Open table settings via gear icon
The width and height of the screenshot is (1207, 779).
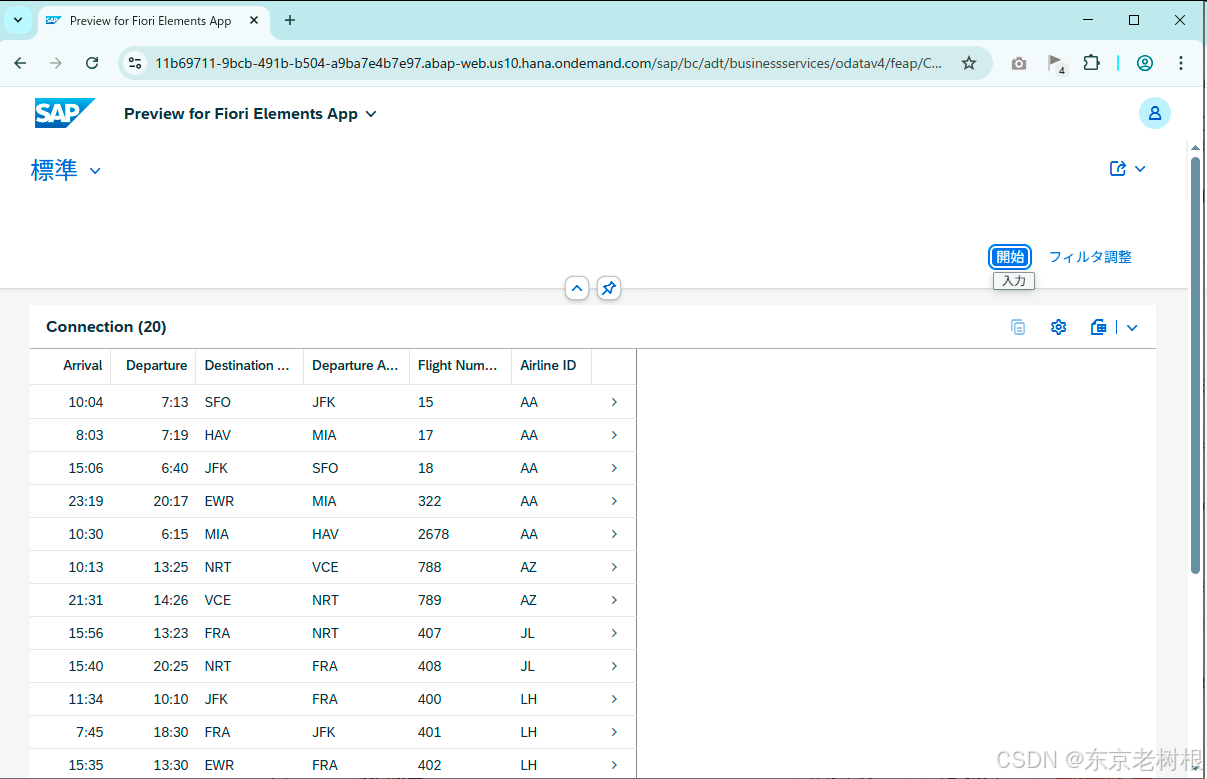(1058, 327)
